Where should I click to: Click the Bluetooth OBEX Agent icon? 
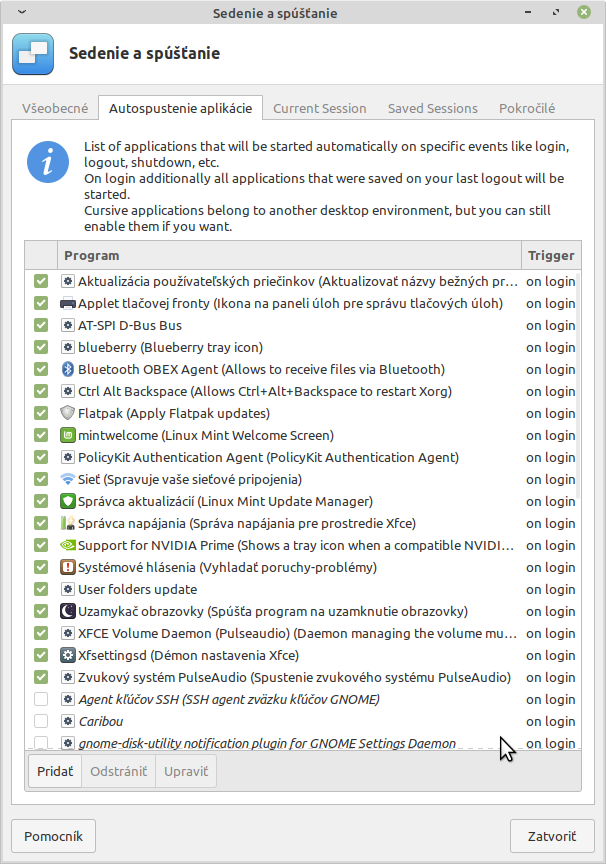(68, 369)
